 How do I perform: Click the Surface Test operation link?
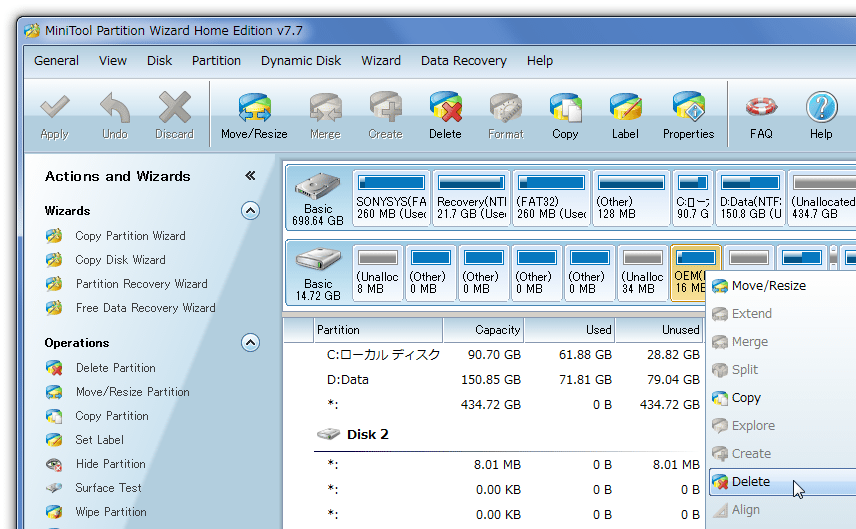click(108, 488)
